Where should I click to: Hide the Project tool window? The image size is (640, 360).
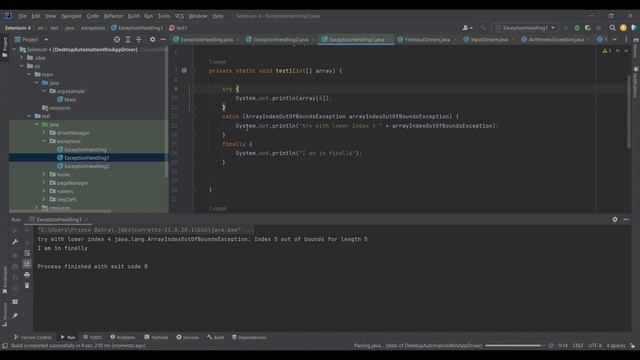163,40
